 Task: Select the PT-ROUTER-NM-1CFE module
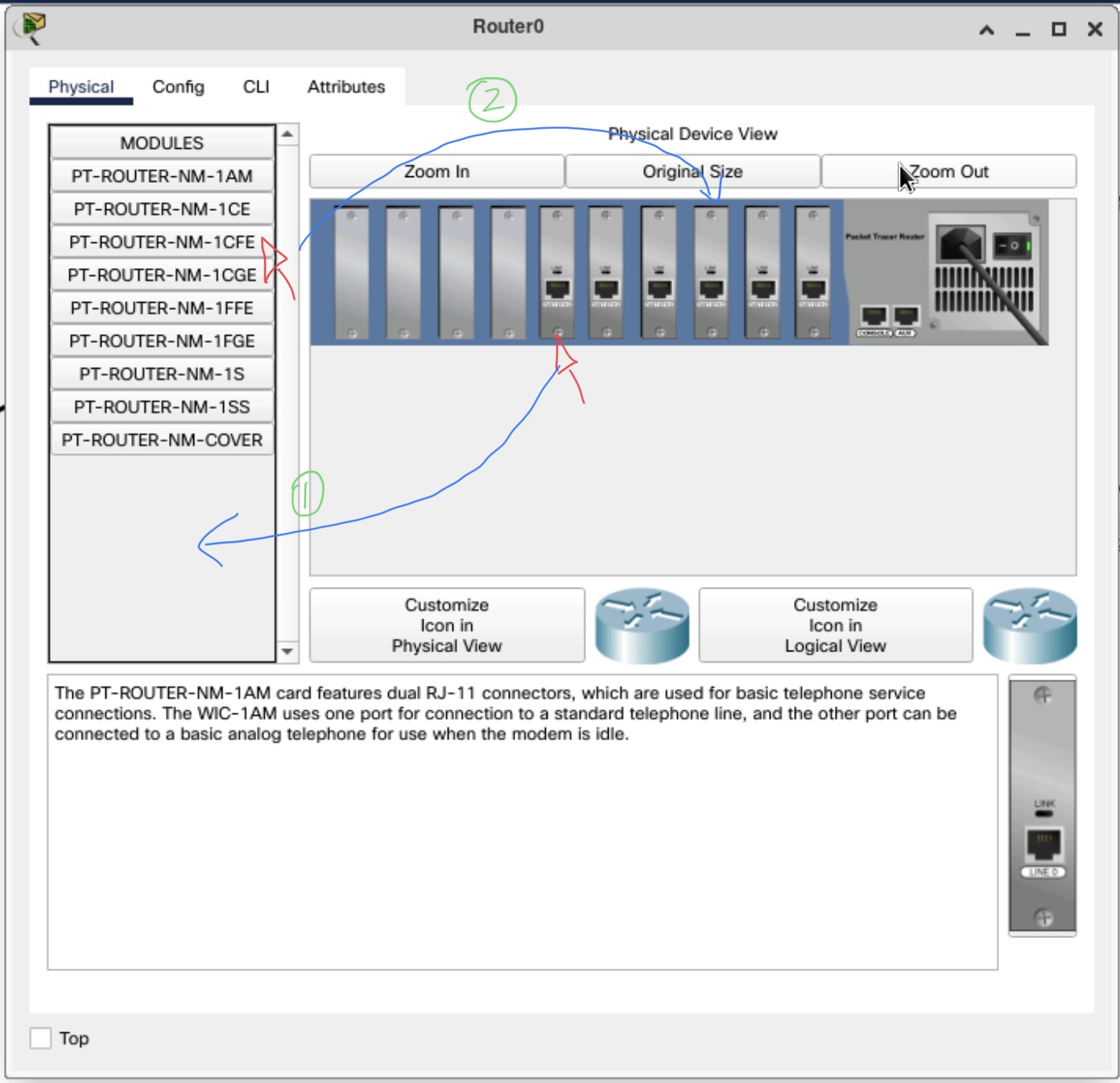click(162, 242)
